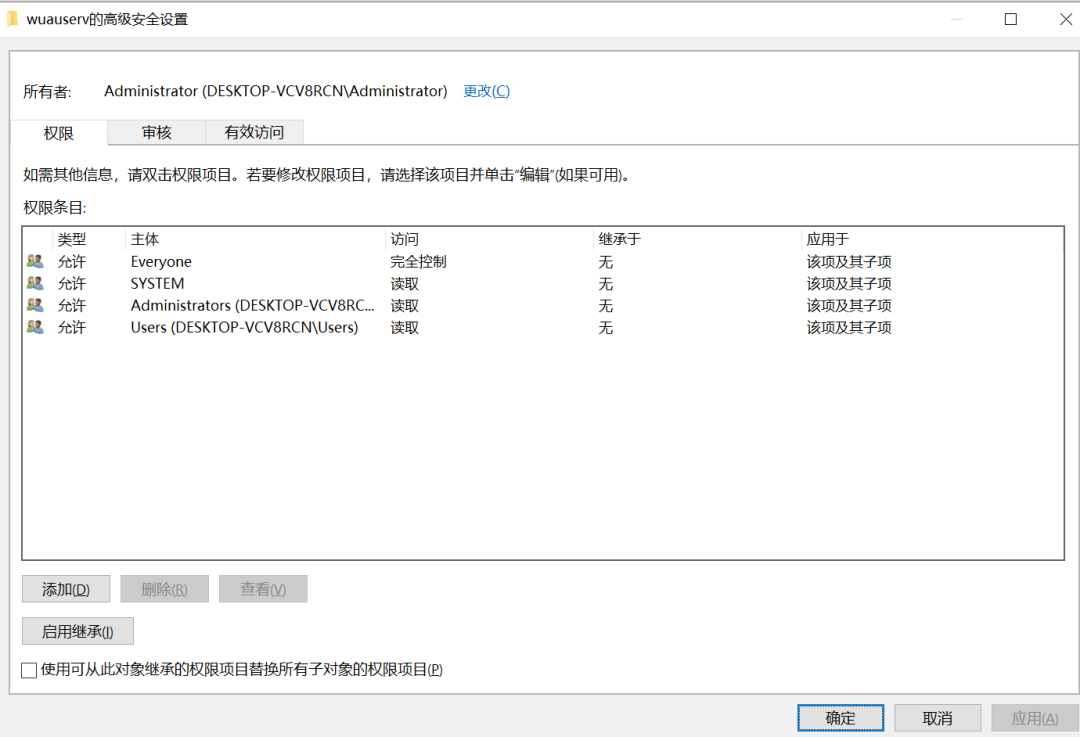Click the user group icon beside SYSTEM

tap(35, 284)
